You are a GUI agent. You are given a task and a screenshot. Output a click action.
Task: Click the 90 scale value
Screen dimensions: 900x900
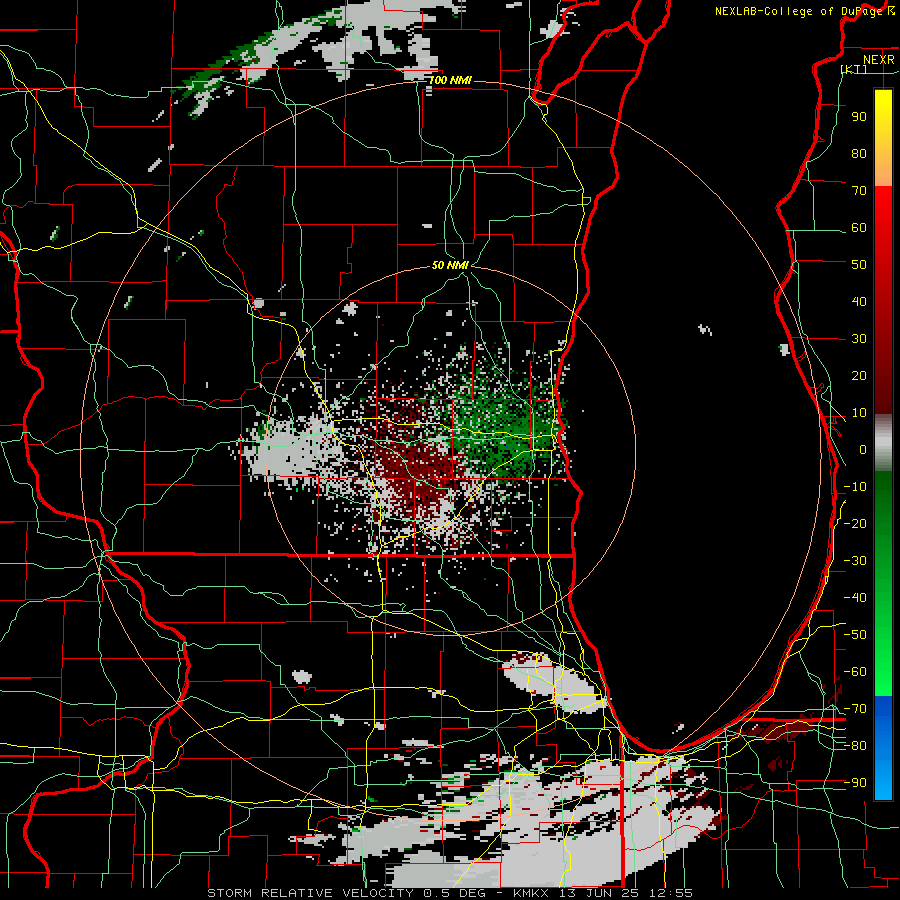(859, 117)
